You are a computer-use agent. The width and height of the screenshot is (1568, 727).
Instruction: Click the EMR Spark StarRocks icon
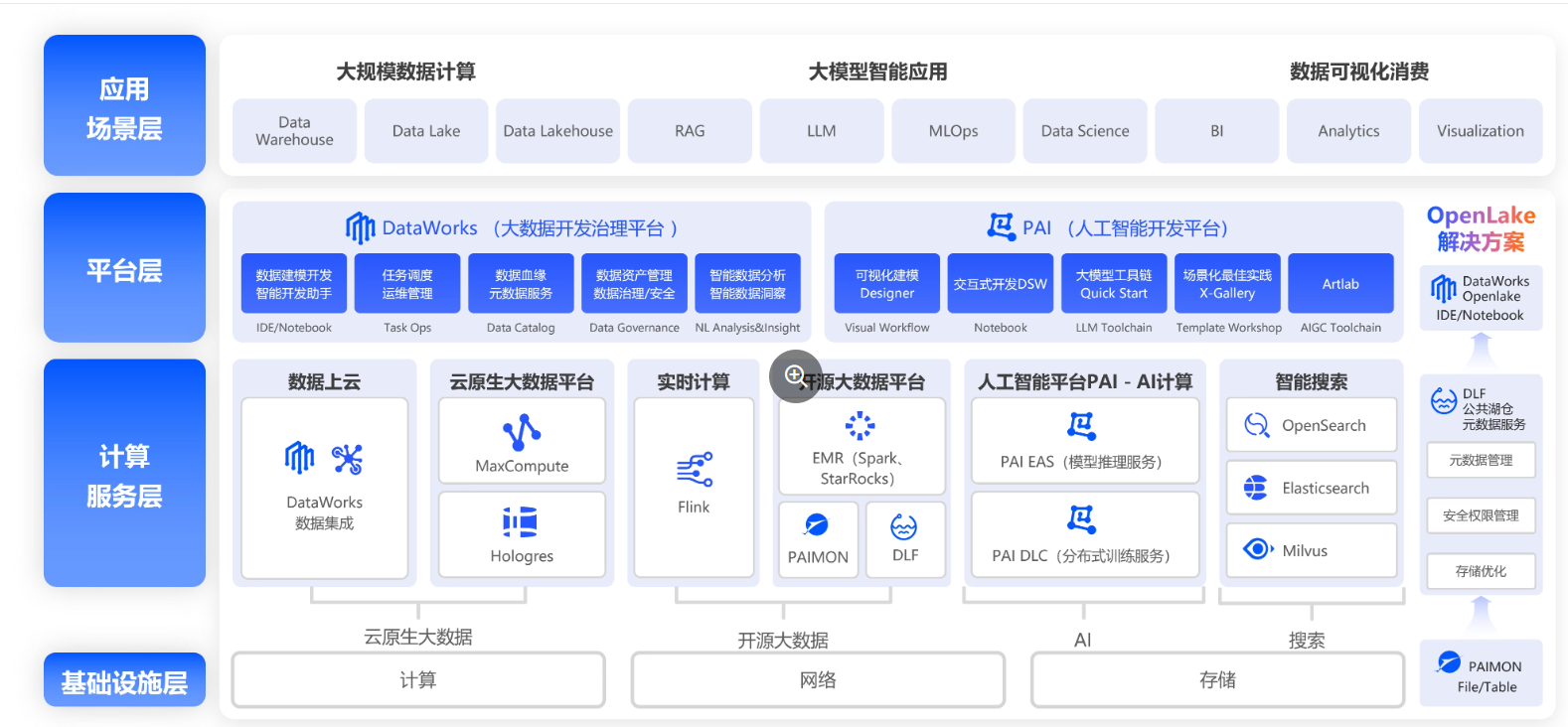point(861,425)
